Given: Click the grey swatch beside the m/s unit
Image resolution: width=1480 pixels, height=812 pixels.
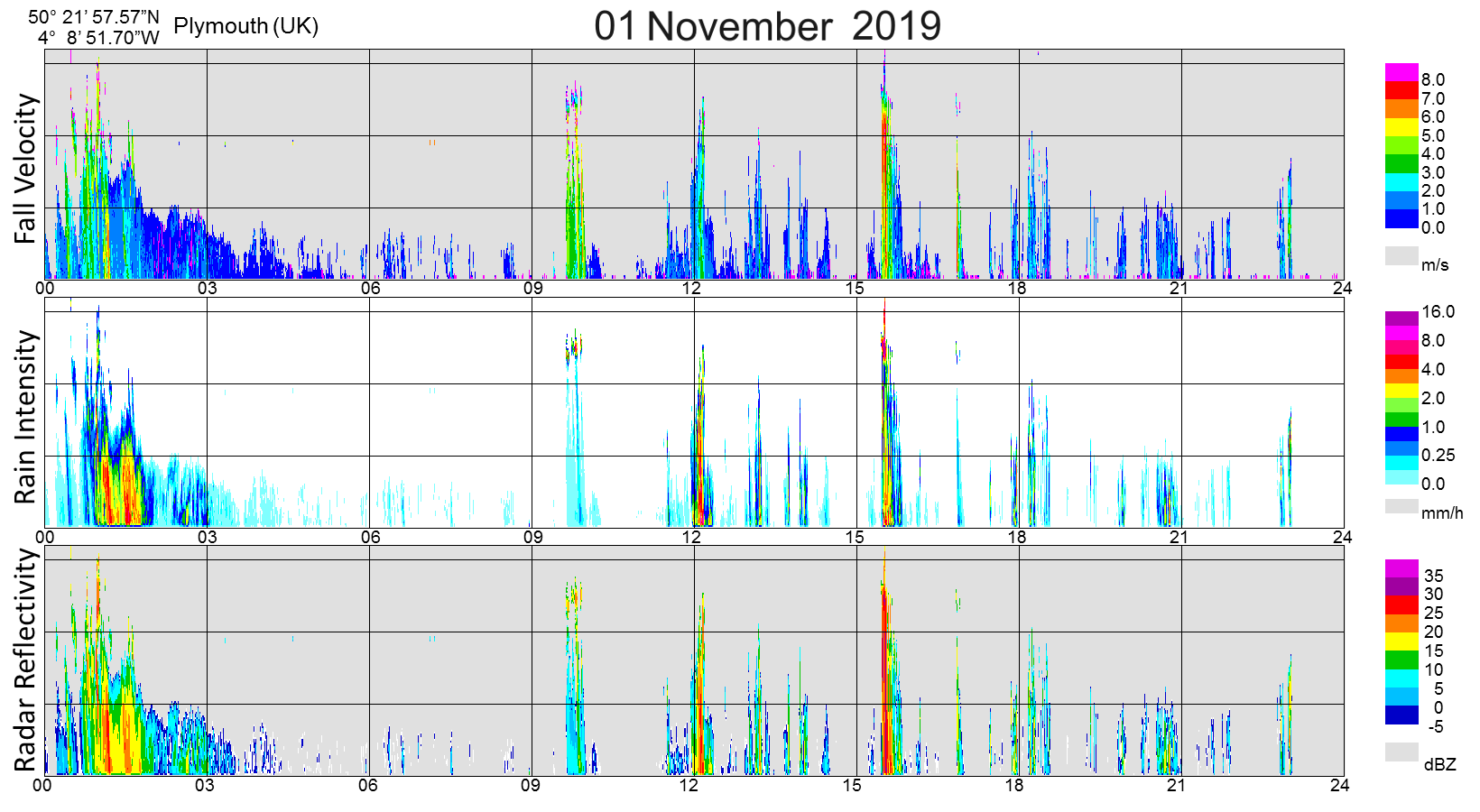Looking at the screenshot, I should click(x=1401, y=256).
